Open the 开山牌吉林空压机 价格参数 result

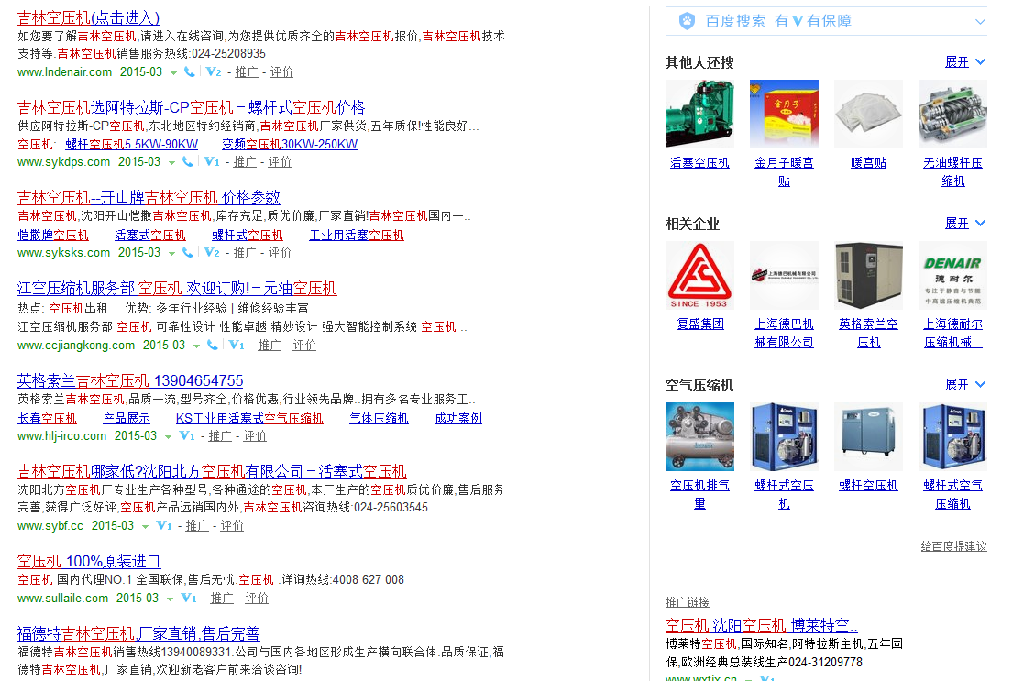pyautogui.click(x=148, y=197)
